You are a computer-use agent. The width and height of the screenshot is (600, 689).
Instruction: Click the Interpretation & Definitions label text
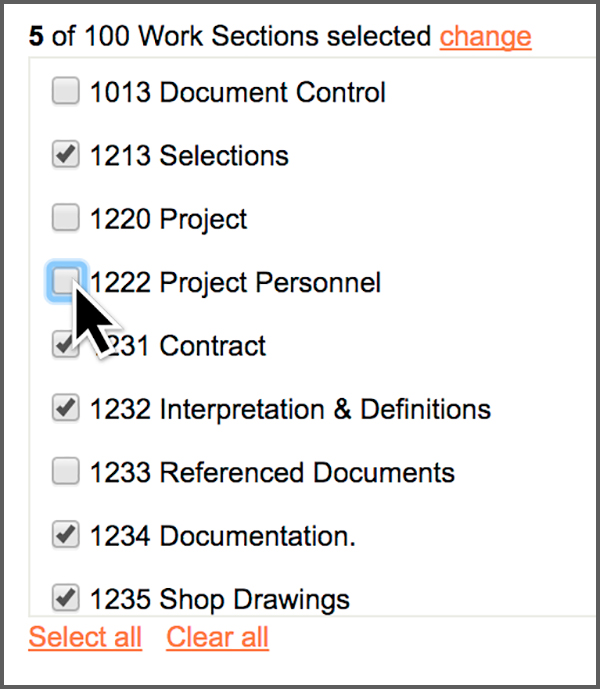coord(324,409)
